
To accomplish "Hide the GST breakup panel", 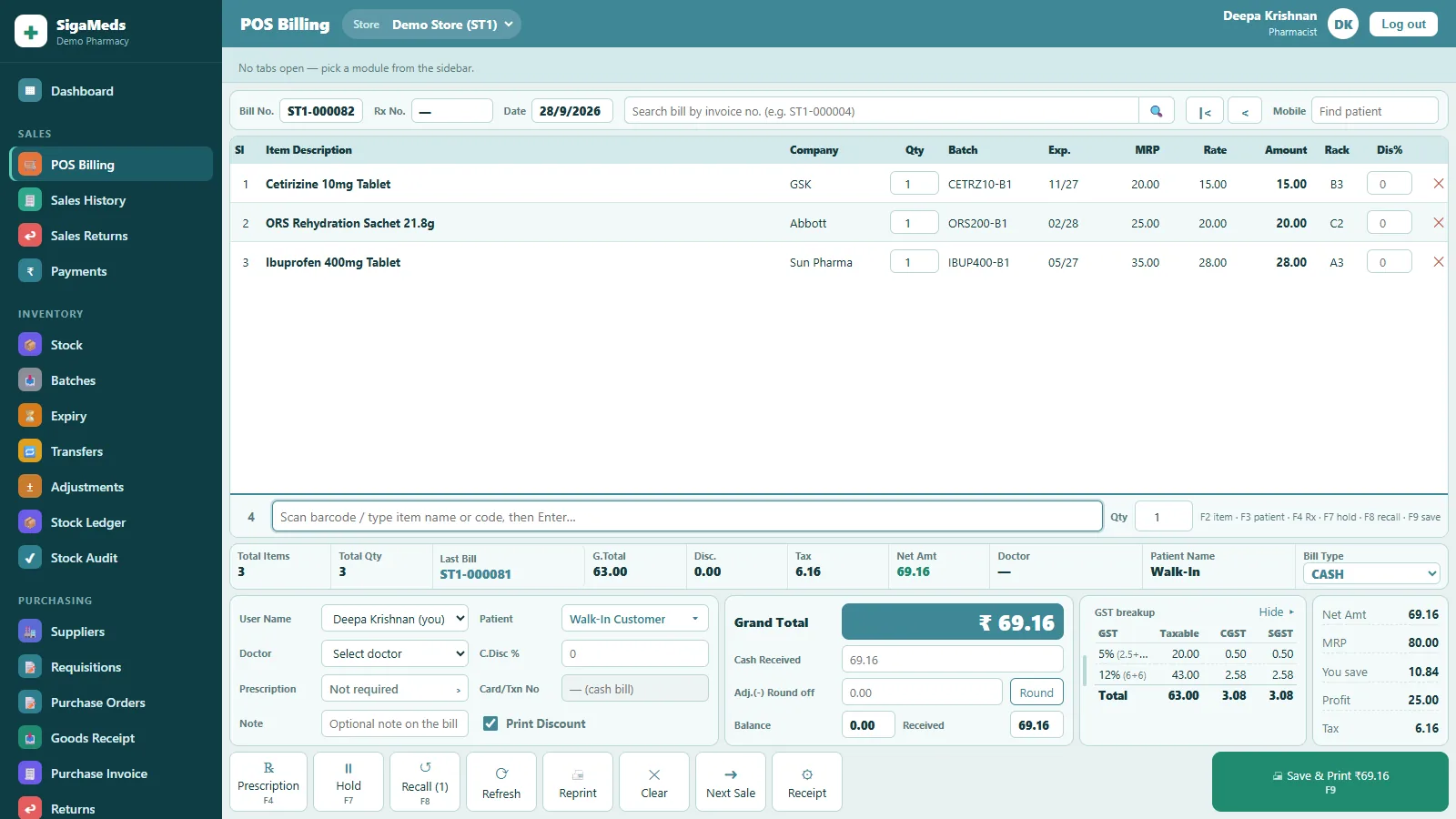I will tap(1277, 612).
